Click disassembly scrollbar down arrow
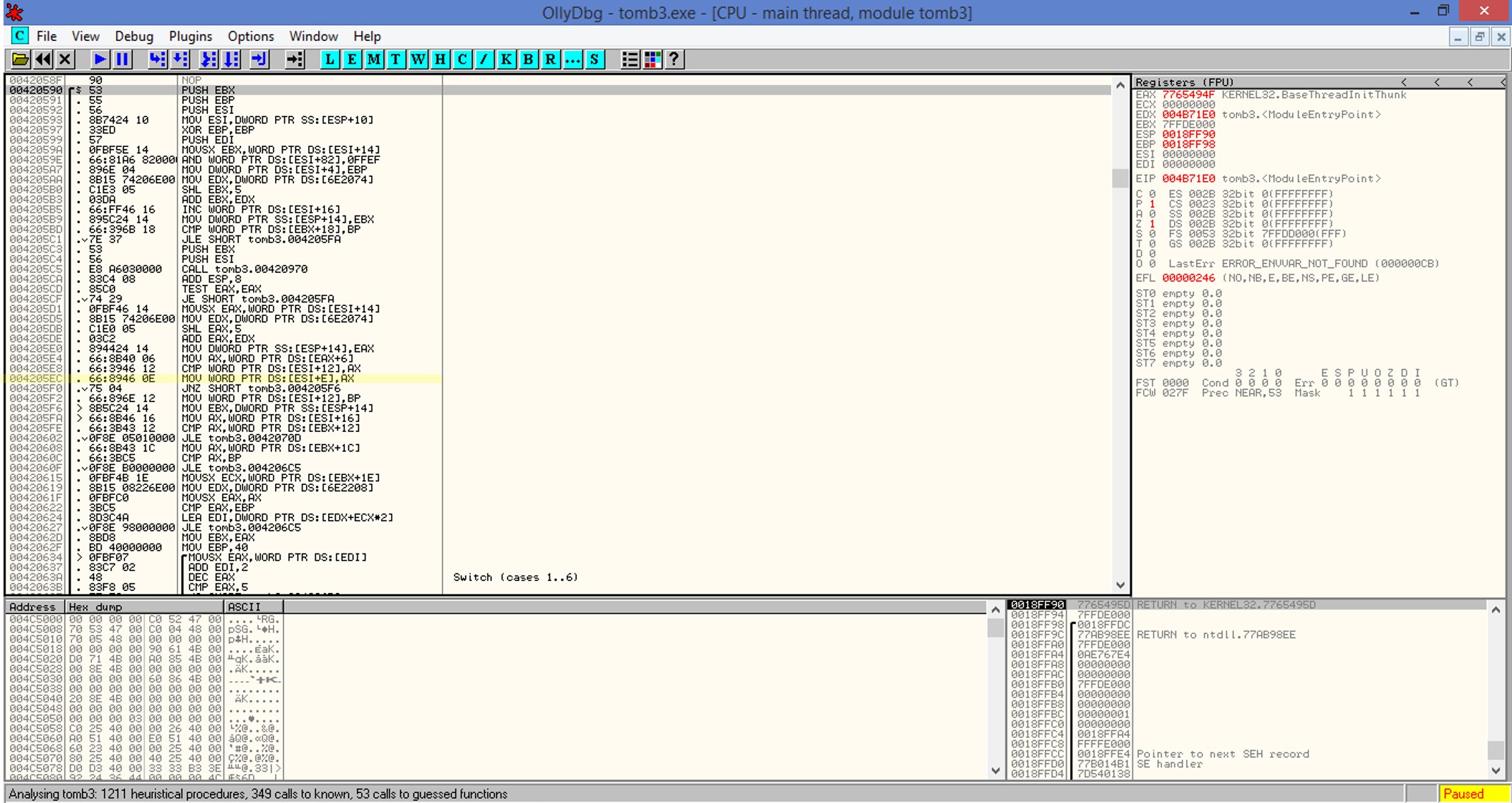 click(1120, 585)
